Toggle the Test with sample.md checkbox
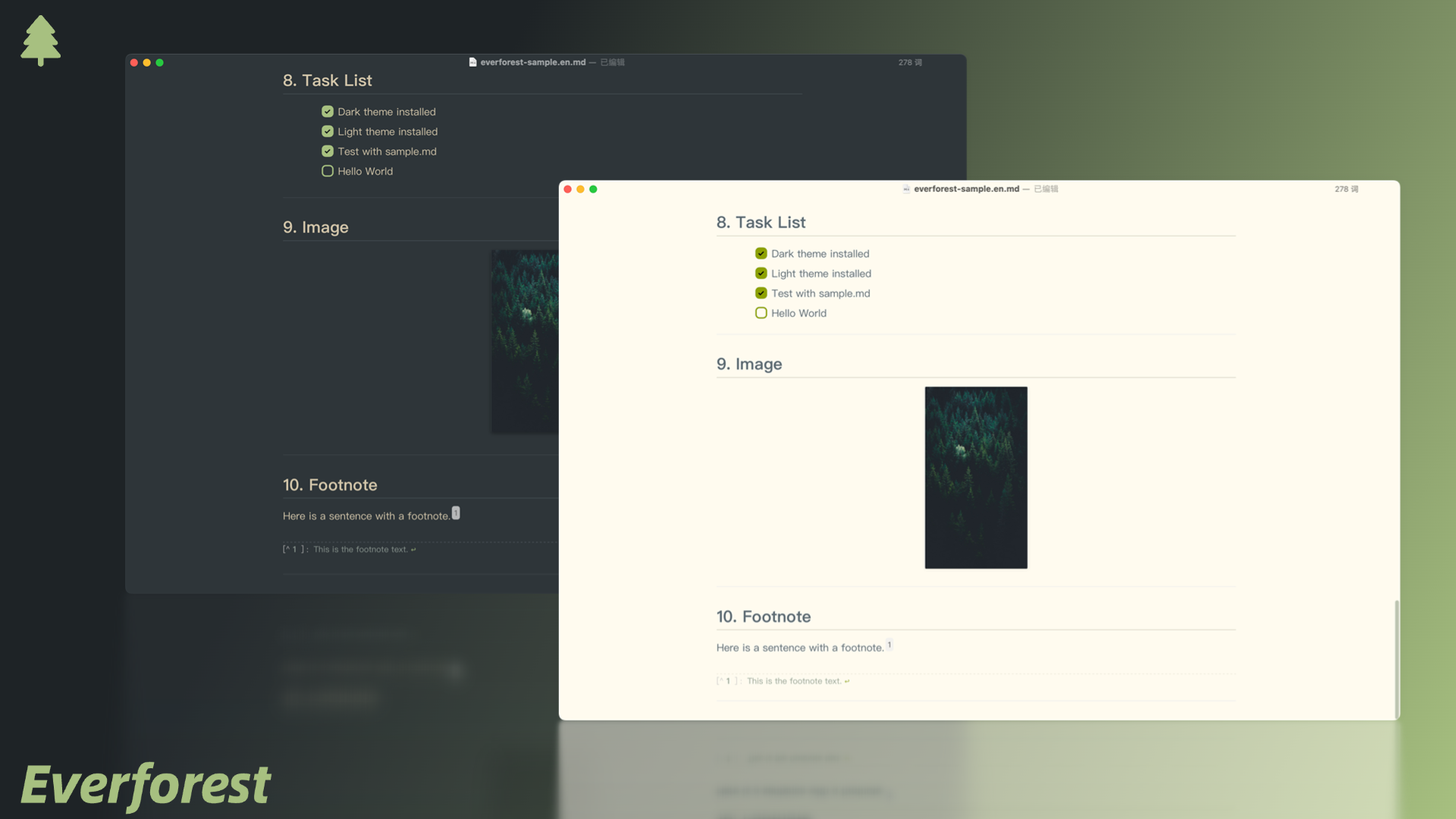Screen dimensions: 1456x819 [x=761, y=293]
